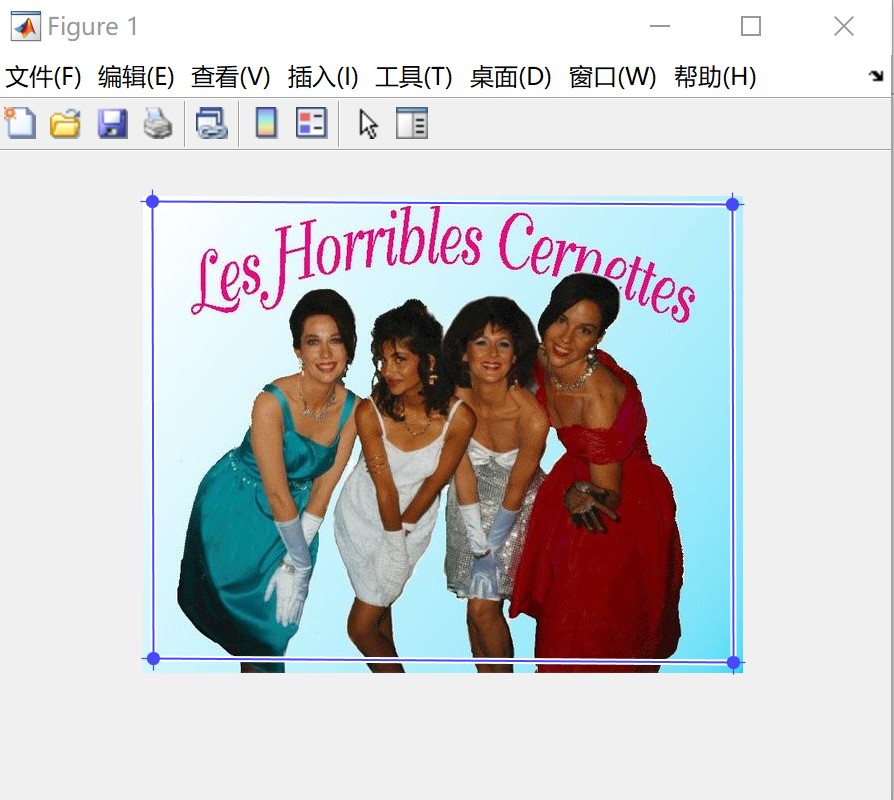Toggle the legend display
This screenshot has width=894, height=800.
tap(310, 122)
